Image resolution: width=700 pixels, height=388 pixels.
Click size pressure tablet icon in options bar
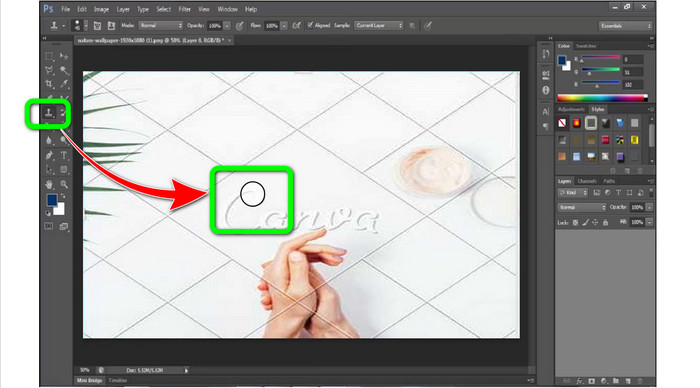coord(428,26)
